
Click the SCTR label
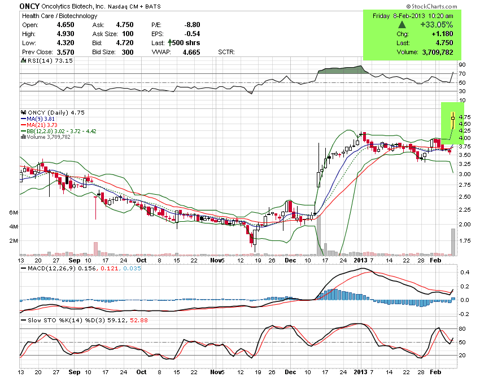226,52
